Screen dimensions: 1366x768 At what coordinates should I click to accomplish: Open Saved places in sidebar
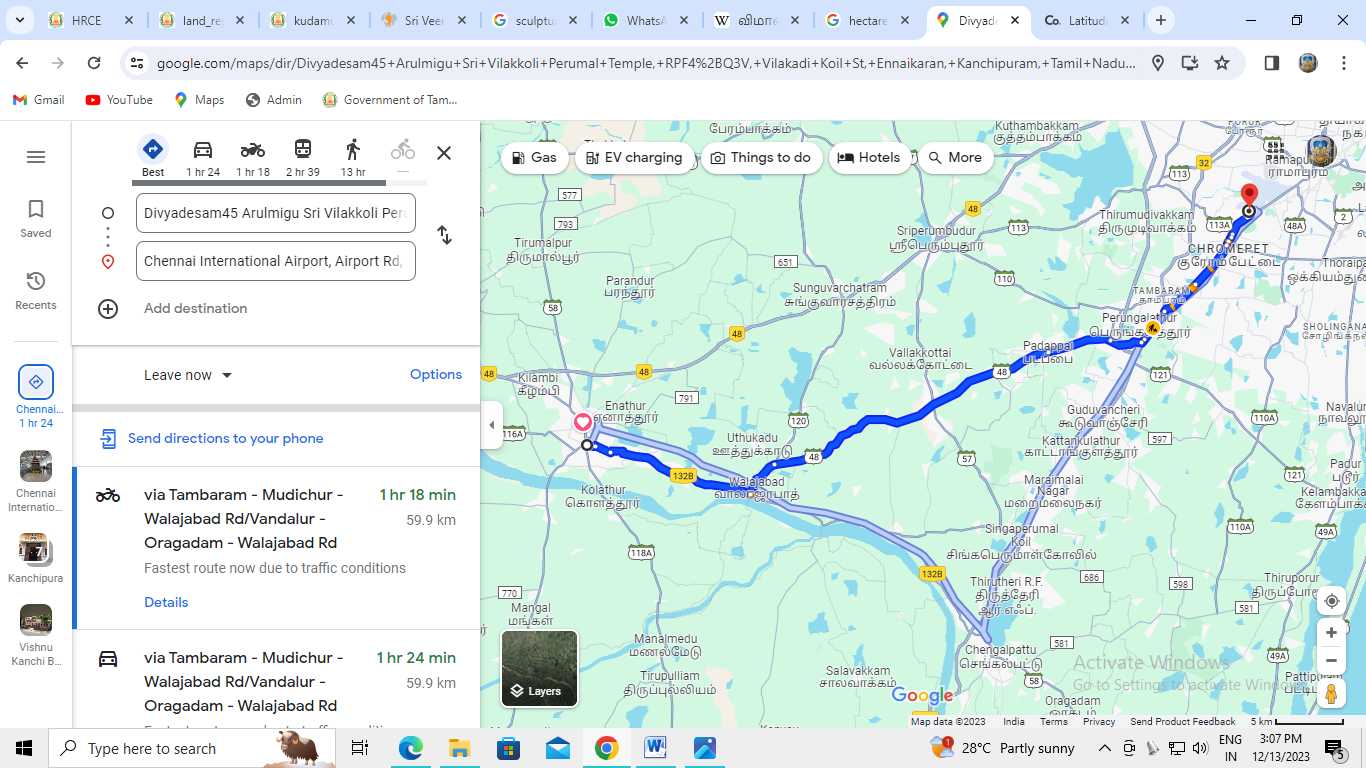[36, 218]
